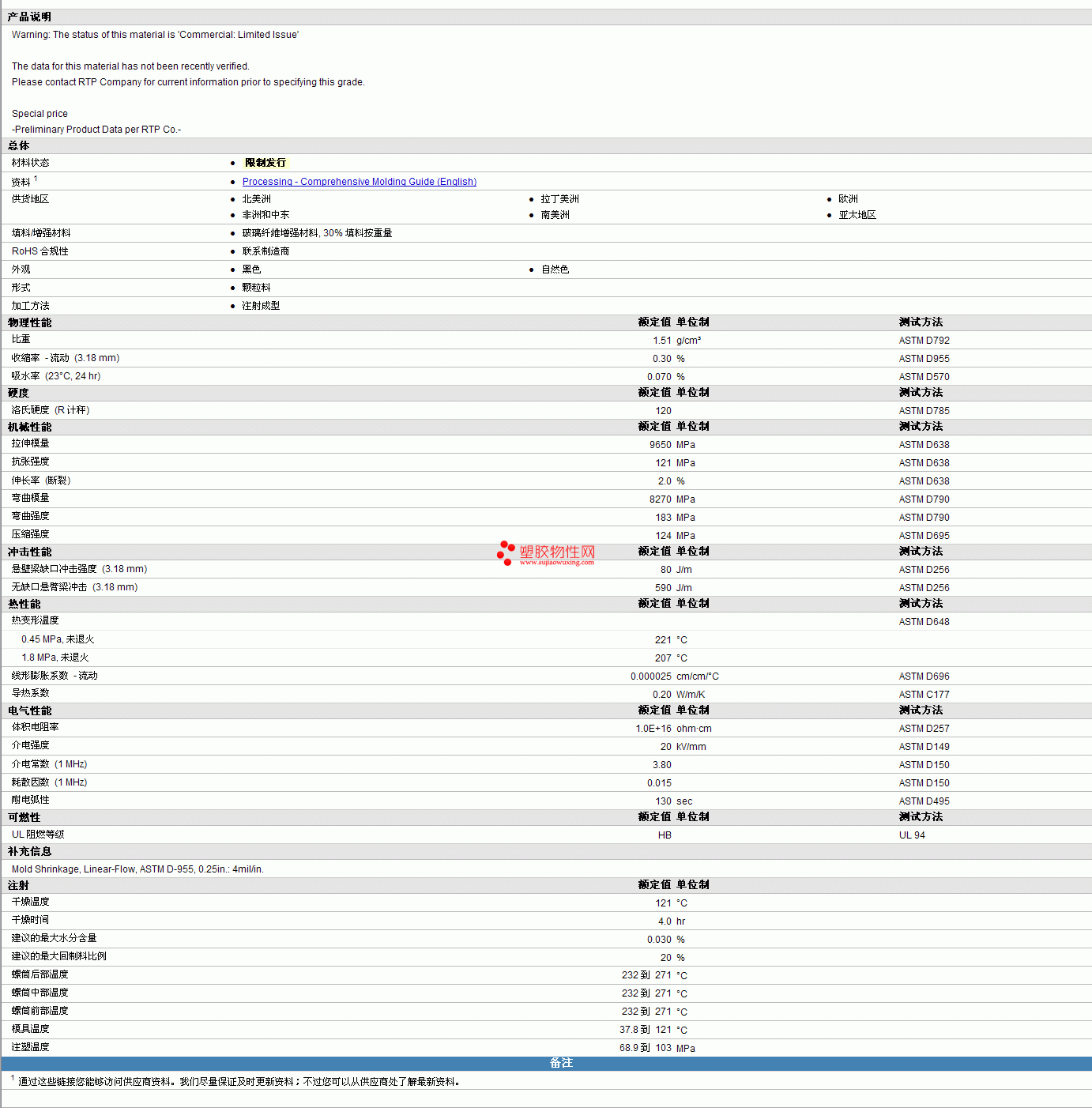Click the 体积电阻率 value 1.0E+16
Image resolution: width=1092 pixels, height=1108 pixels.
tap(653, 729)
